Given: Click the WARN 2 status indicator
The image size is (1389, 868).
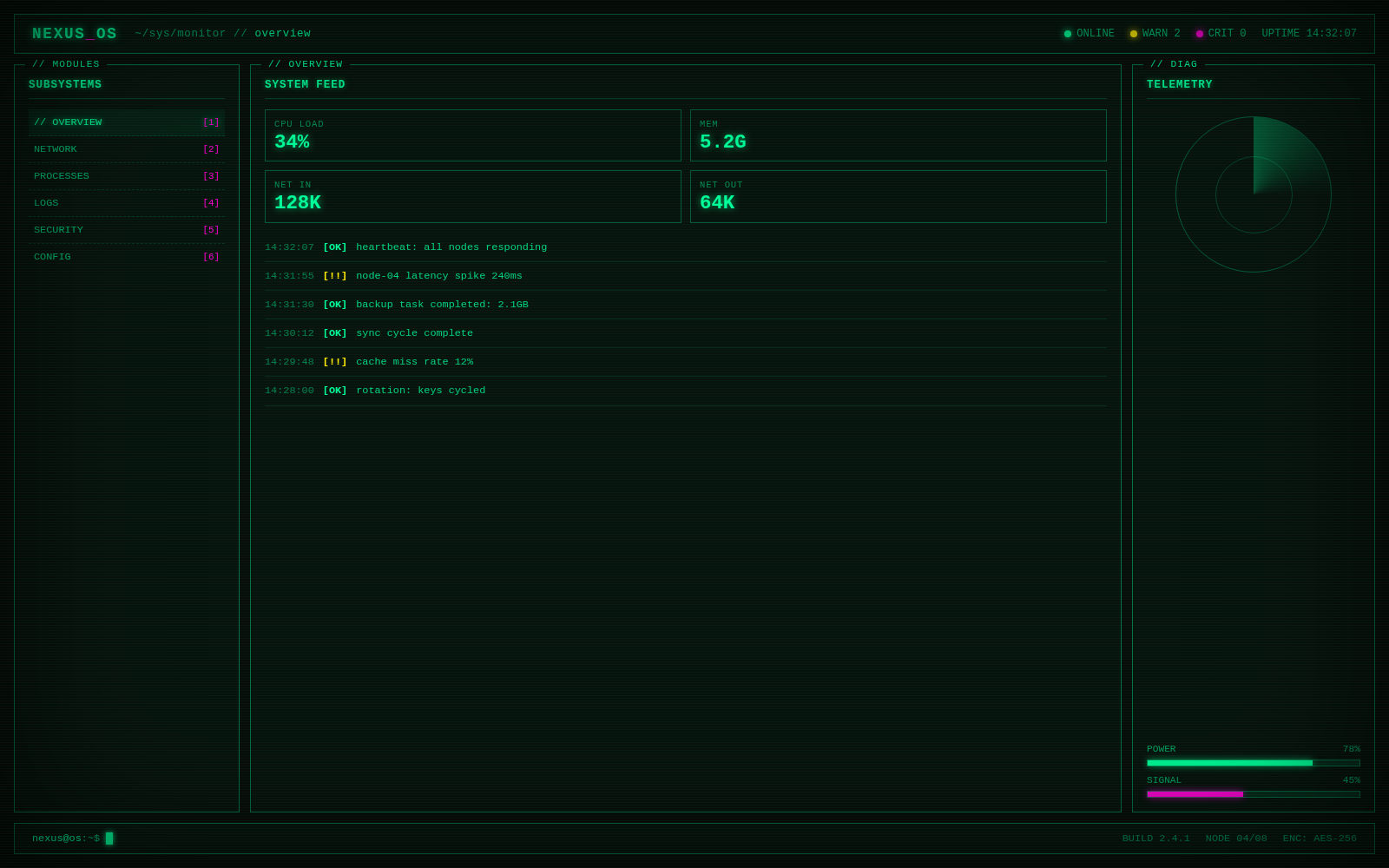Looking at the screenshot, I should coord(1155,34).
